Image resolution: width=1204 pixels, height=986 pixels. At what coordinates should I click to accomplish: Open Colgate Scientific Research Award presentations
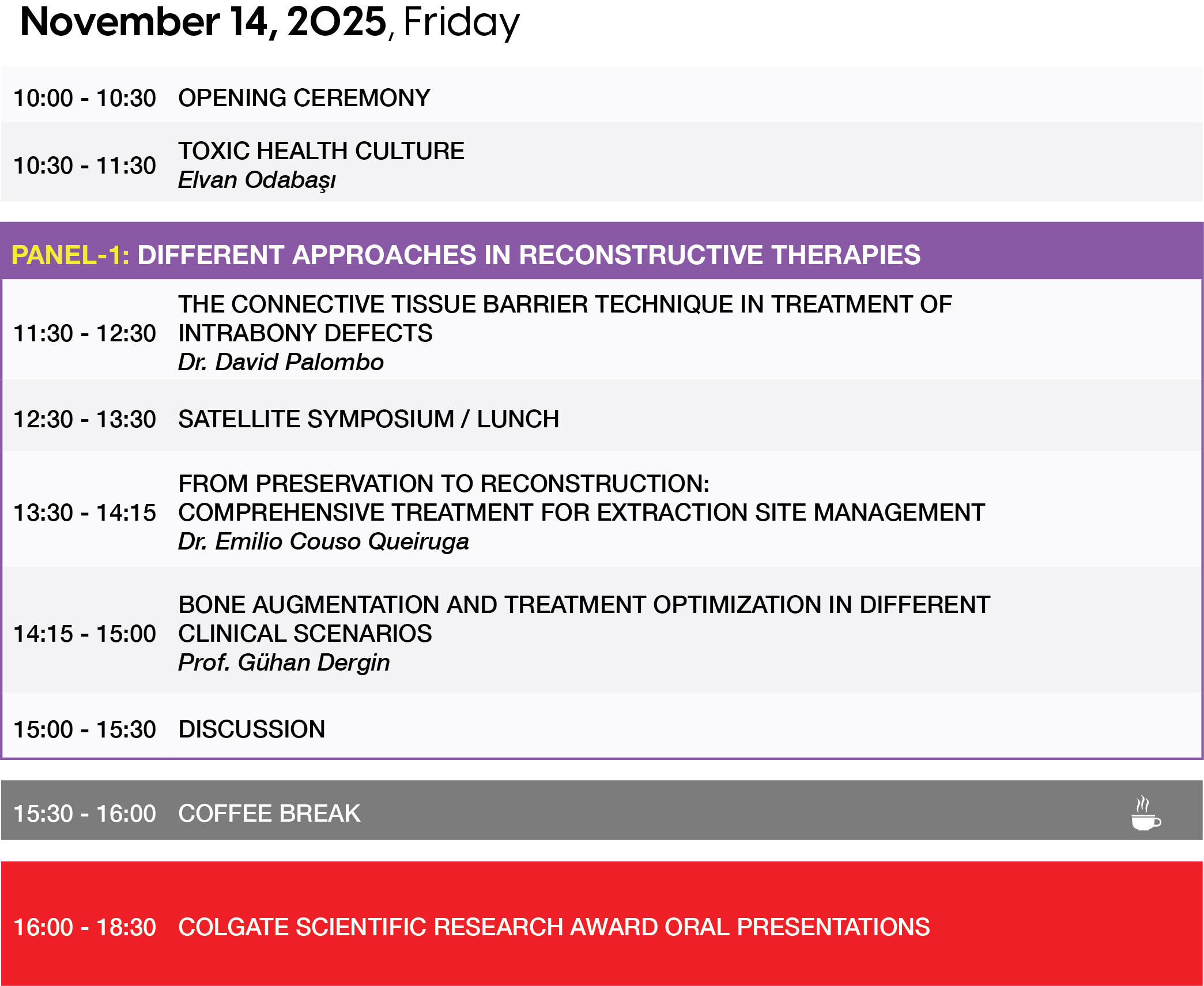click(x=553, y=927)
